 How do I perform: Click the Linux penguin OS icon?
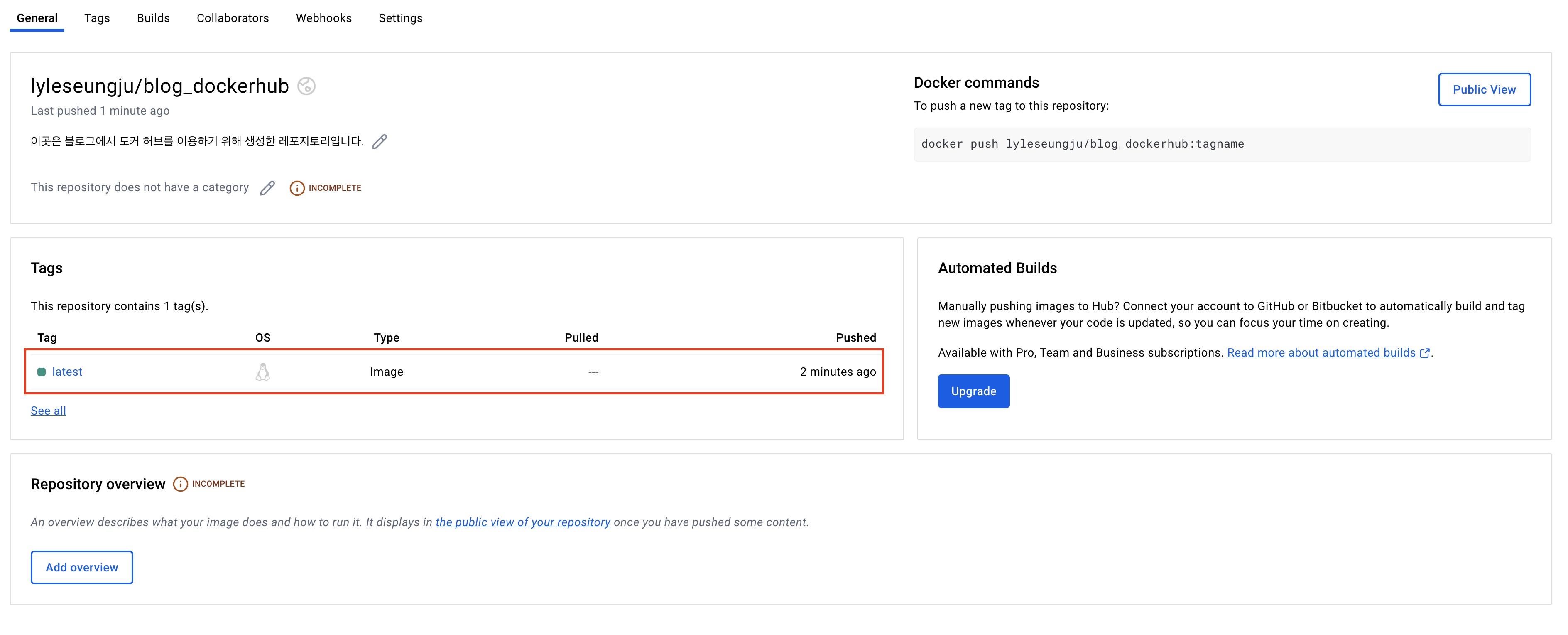pyautogui.click(x=262, y=372)
